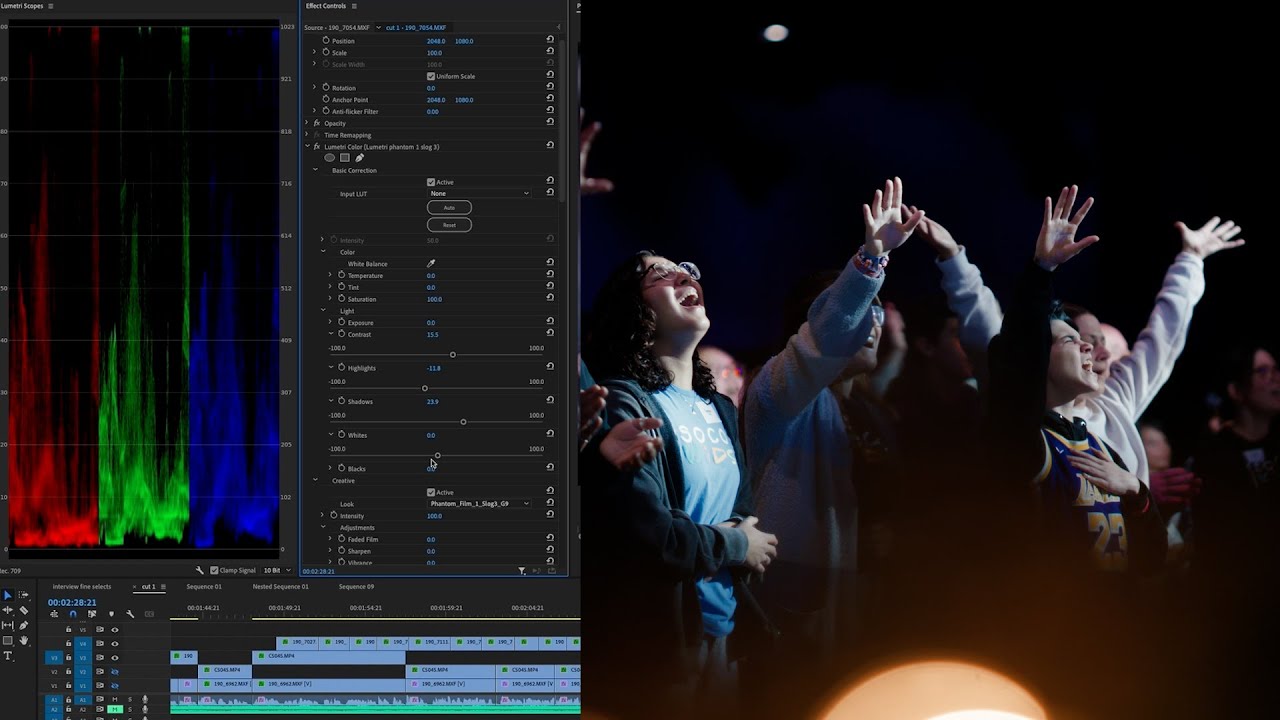Use the free draw bezier mask pen
Screen dimensions: 1280x720
(x=359, y=158)
